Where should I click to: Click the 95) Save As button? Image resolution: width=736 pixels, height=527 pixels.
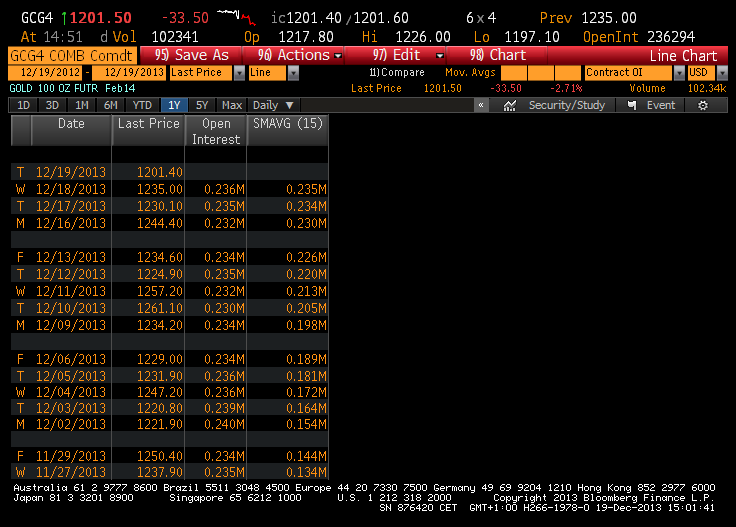[x=191, y=55]
